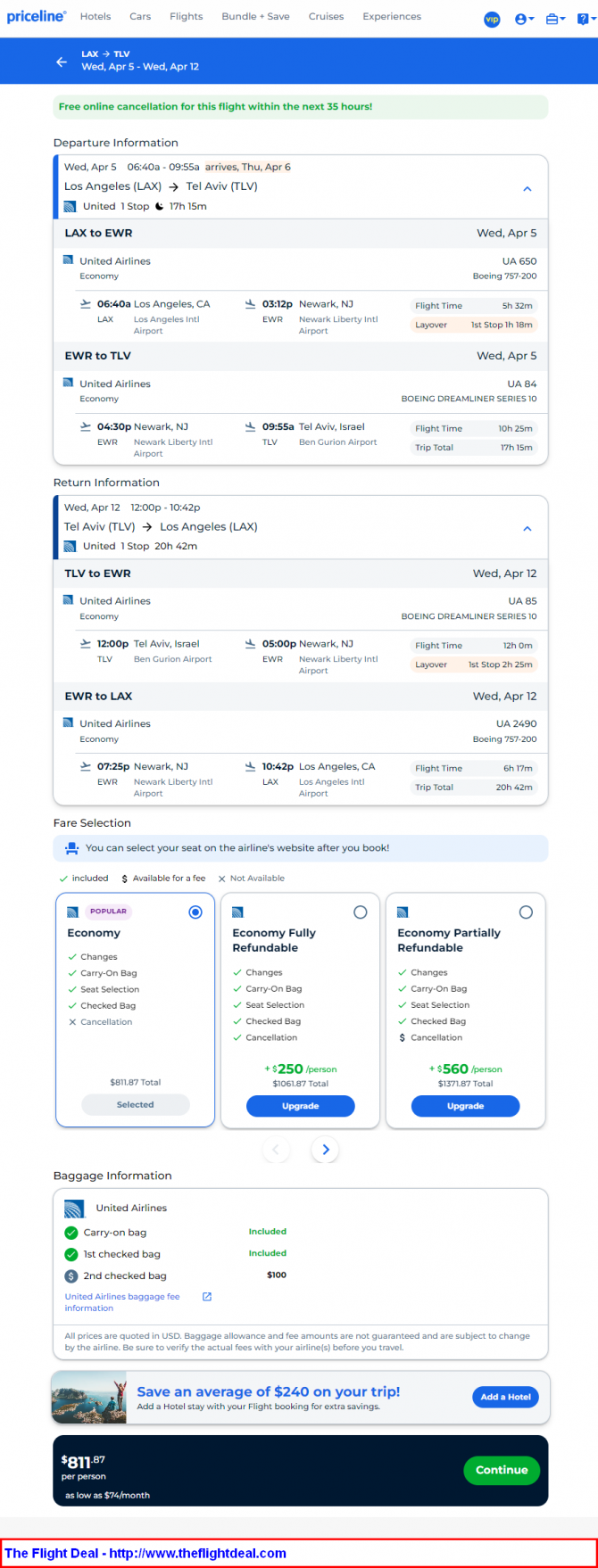Click the Add a Hotel button
This screenshot has height=1568, width=598.
(505, 1397)
